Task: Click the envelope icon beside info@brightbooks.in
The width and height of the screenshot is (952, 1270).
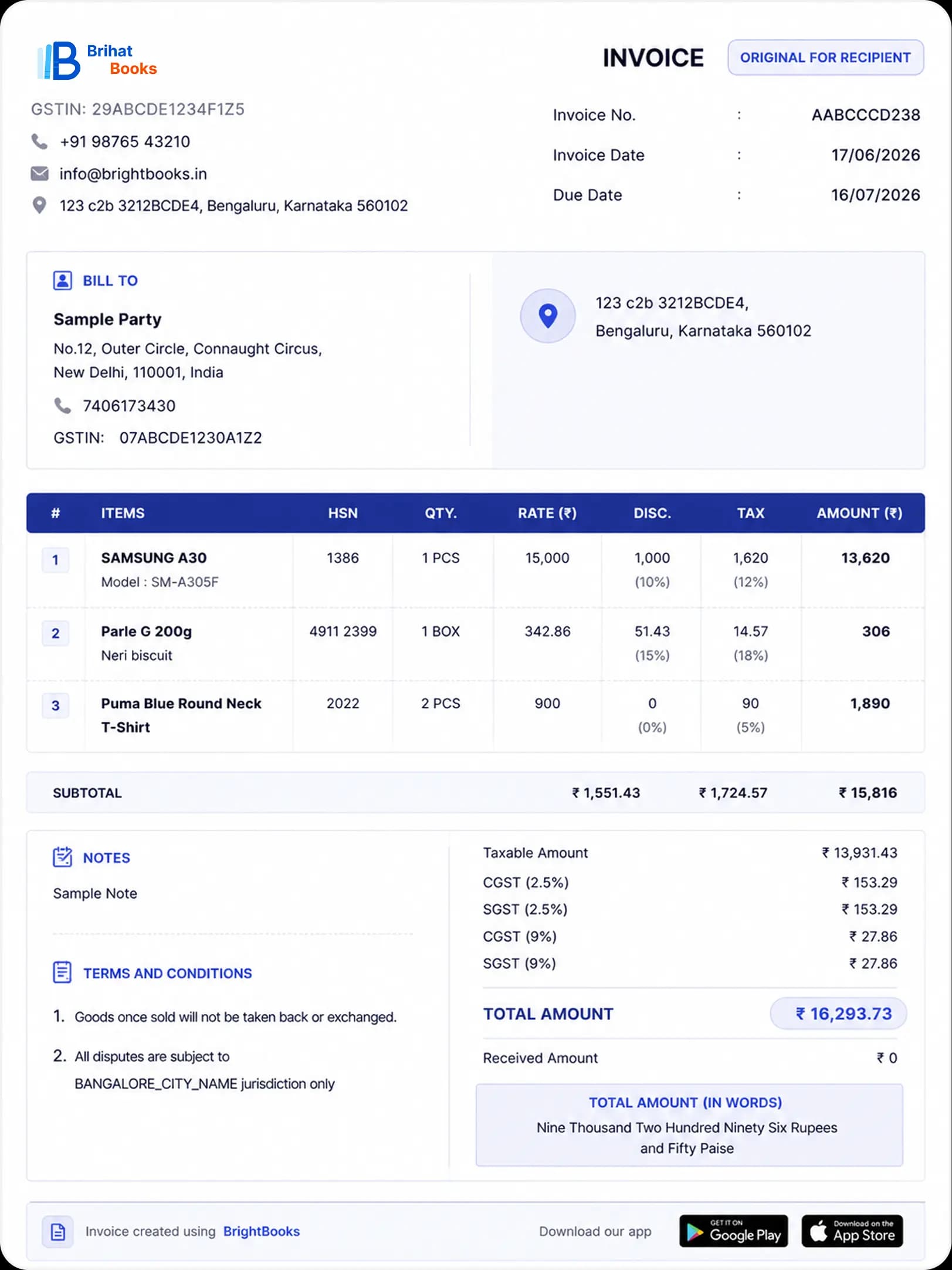Action: tap(39, 174)
